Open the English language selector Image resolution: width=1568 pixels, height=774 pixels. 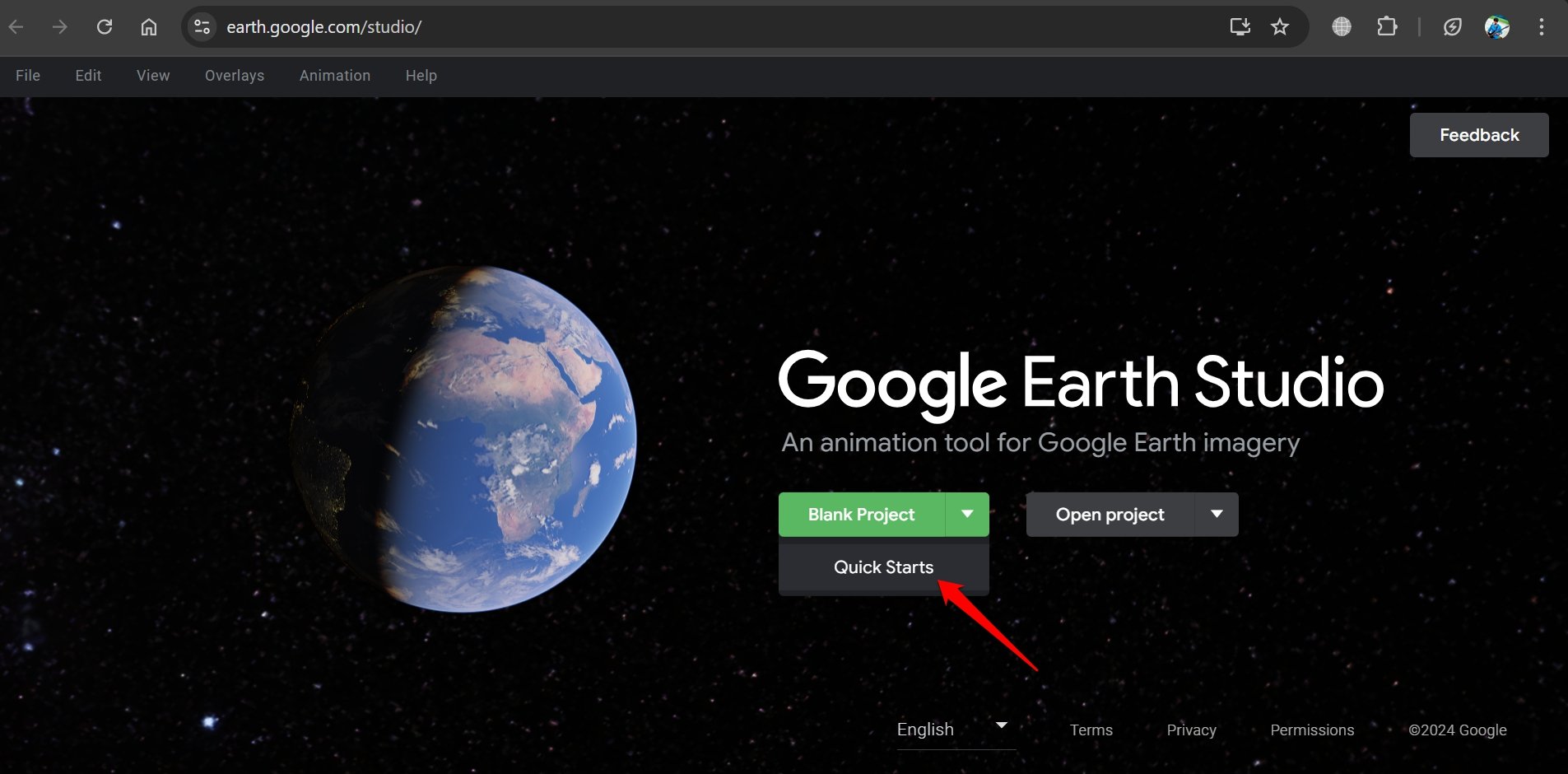coord(956,730)
